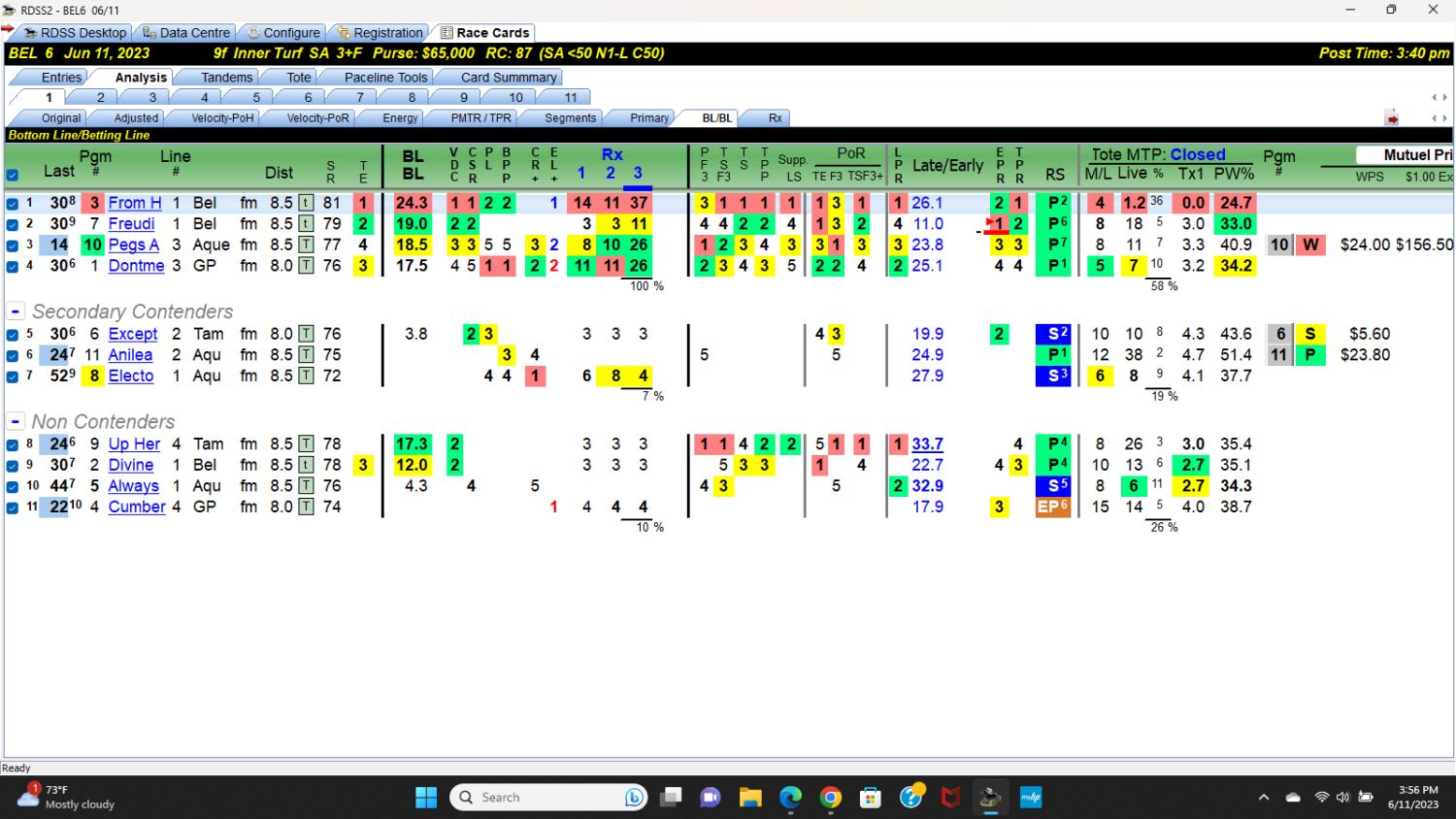This screenshot has width=1456, height=819.
Task: Launch Microsoft Edge from the taskbar
Action: point(790,798)
